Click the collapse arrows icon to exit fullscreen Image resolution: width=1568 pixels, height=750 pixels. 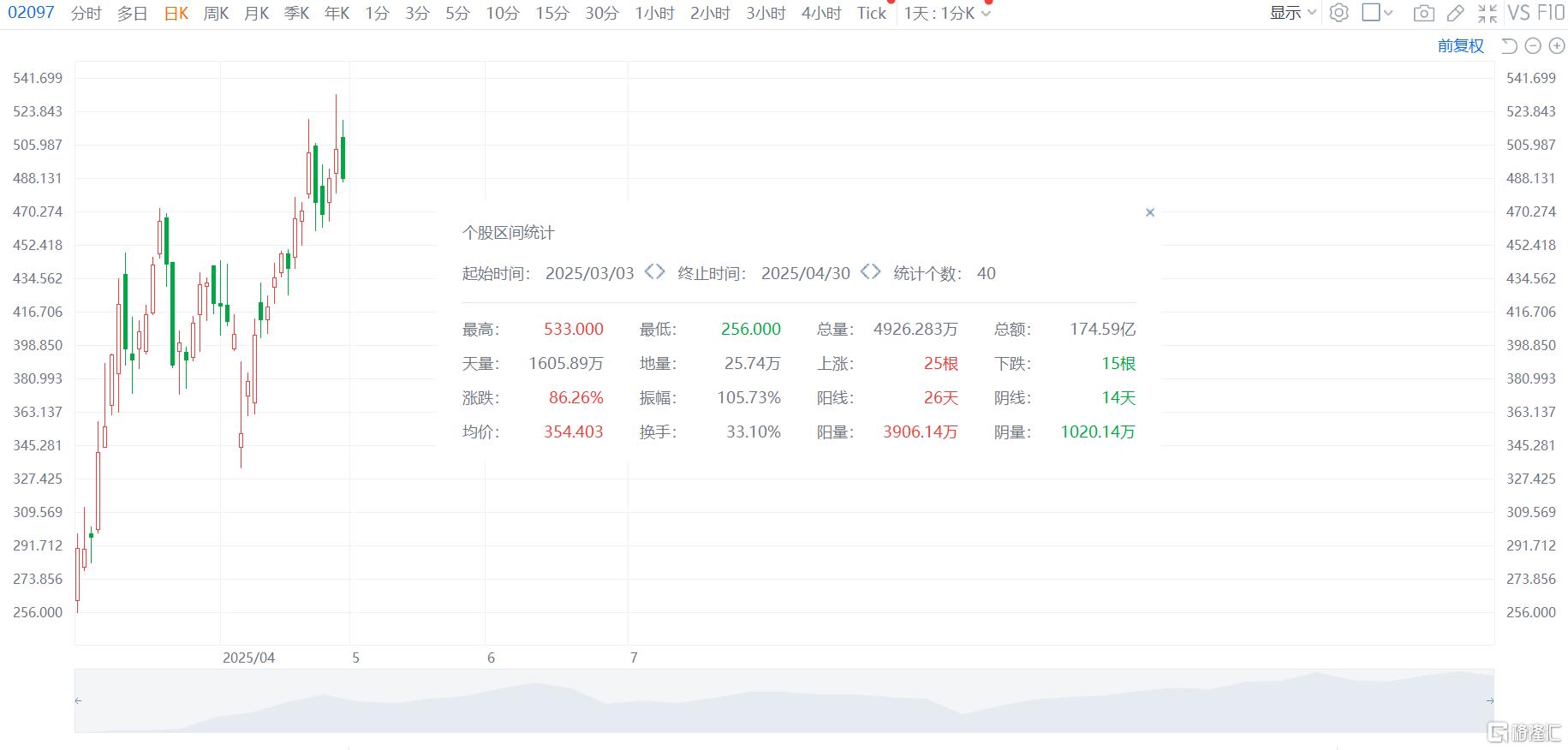click(x=1488, y=13)
